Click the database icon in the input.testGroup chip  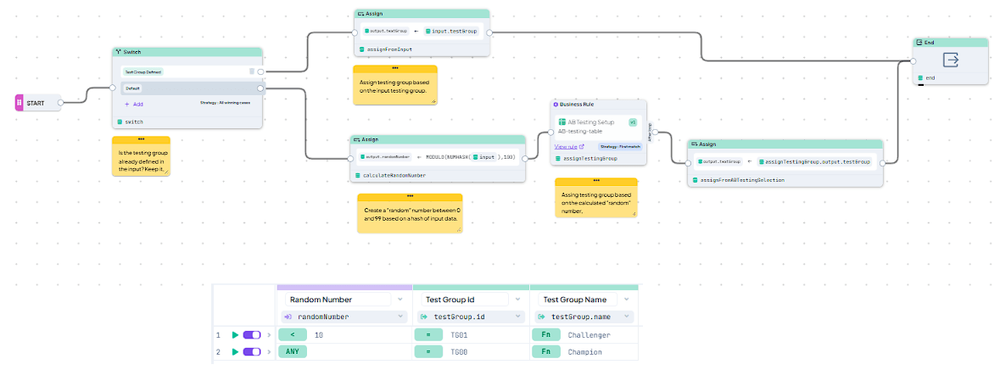coord(429,30)
